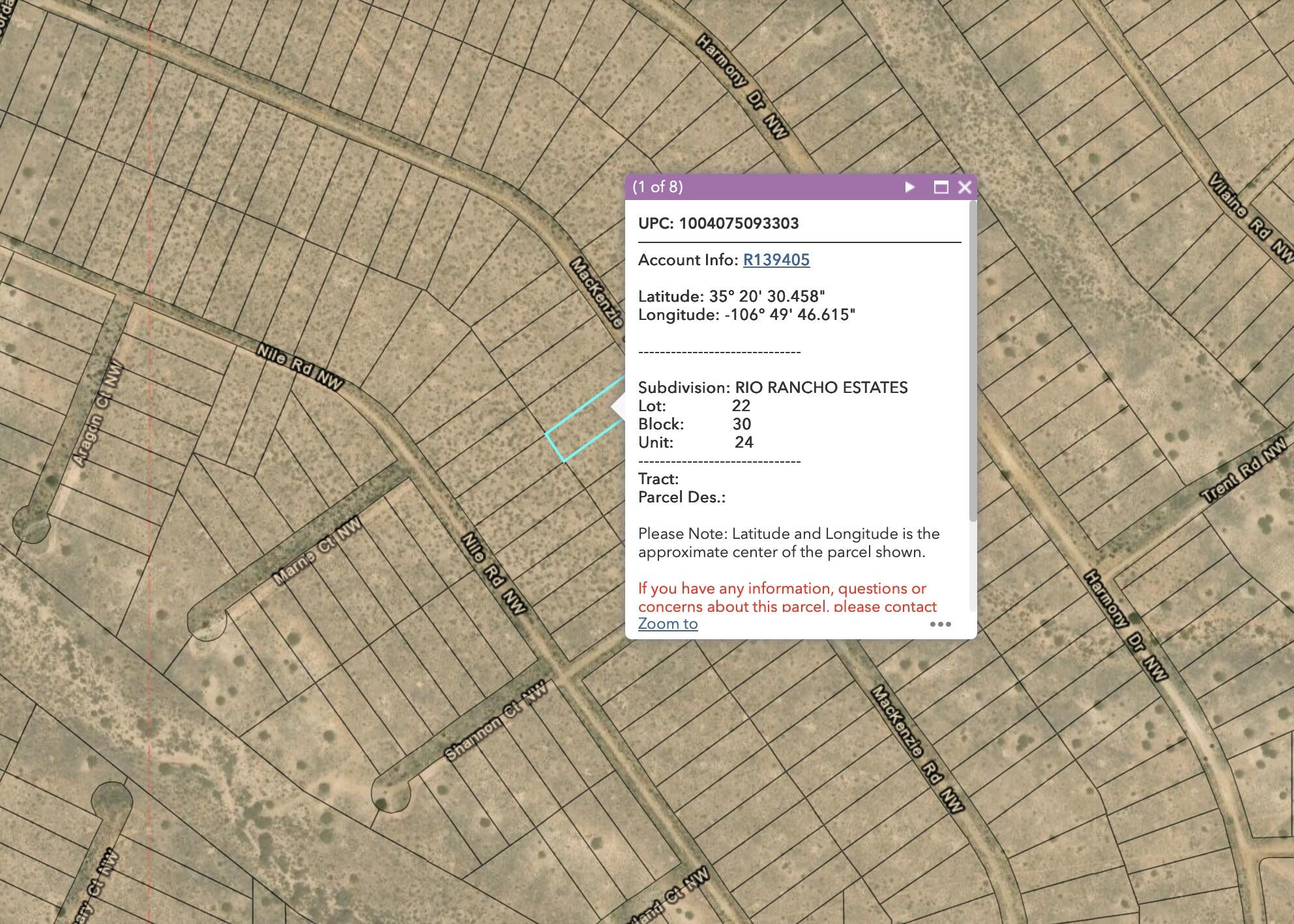Click the Marne Ct NW map label
This screenshot has width=1294, height=924.
pyautogui.click(x=317, y=551)
